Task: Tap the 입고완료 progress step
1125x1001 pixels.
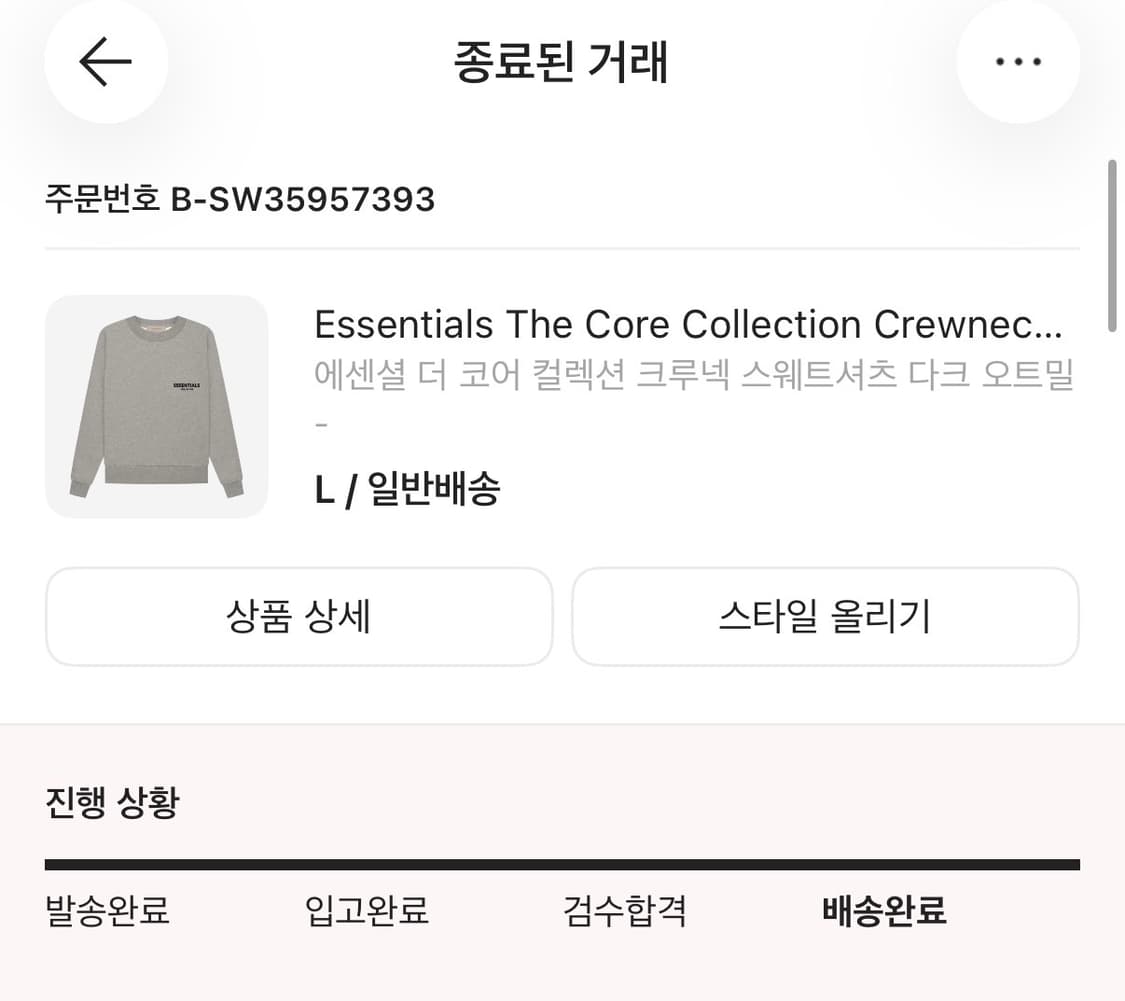Action: click(x=367, y=911)
